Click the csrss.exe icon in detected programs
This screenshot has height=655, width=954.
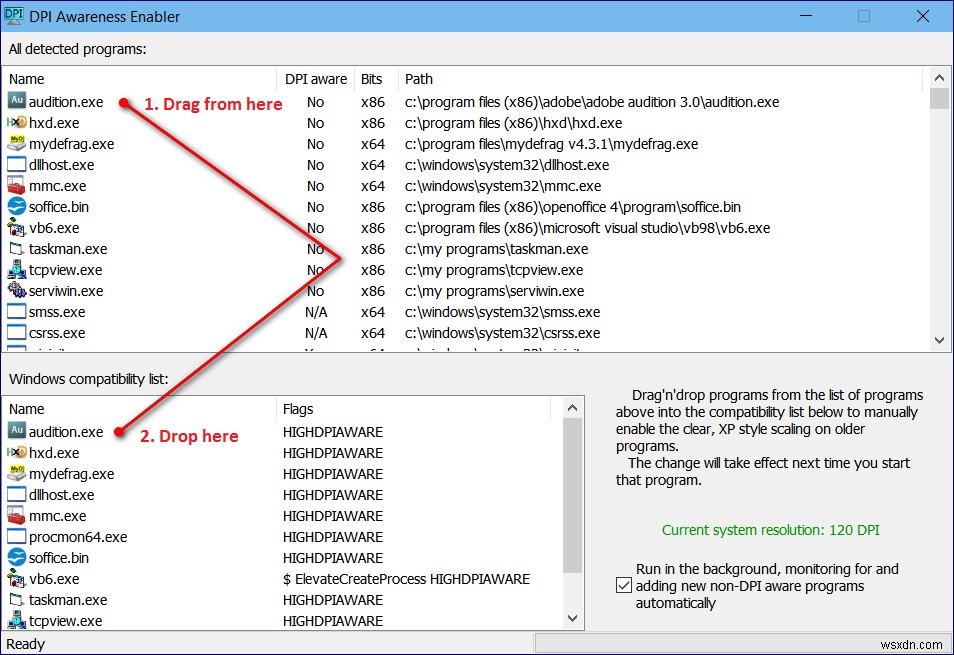pyautogui.click(x=16, y=333)
